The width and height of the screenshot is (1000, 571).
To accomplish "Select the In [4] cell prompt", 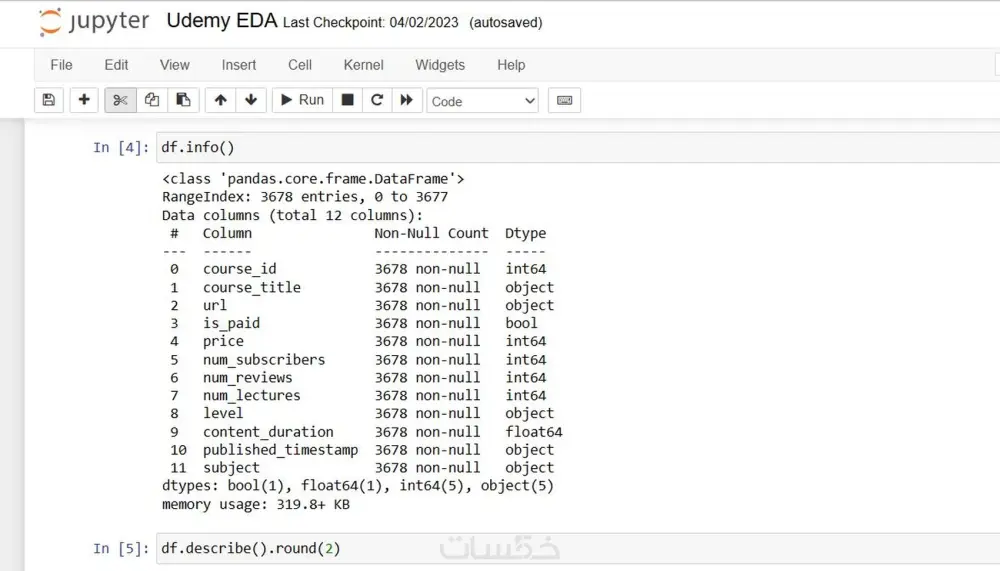I will [121, 147].
